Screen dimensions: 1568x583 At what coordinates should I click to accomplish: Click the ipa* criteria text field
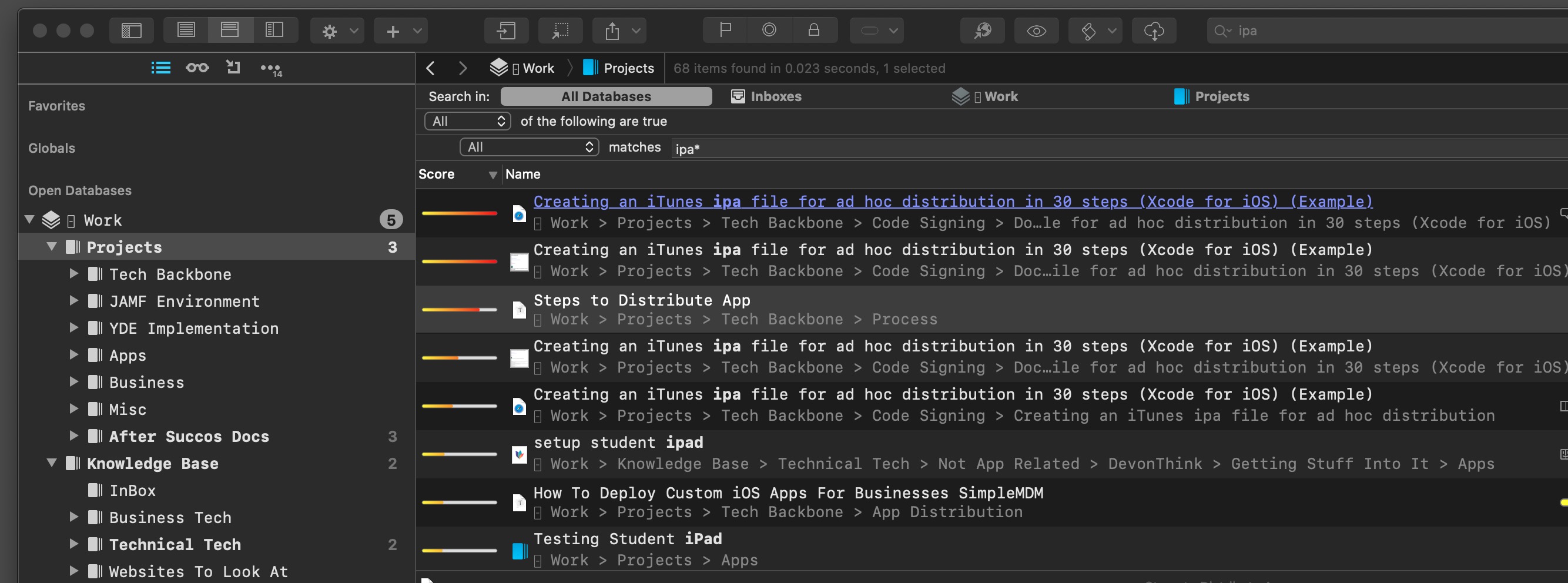pyautogui.click(x=1119, y=149)
